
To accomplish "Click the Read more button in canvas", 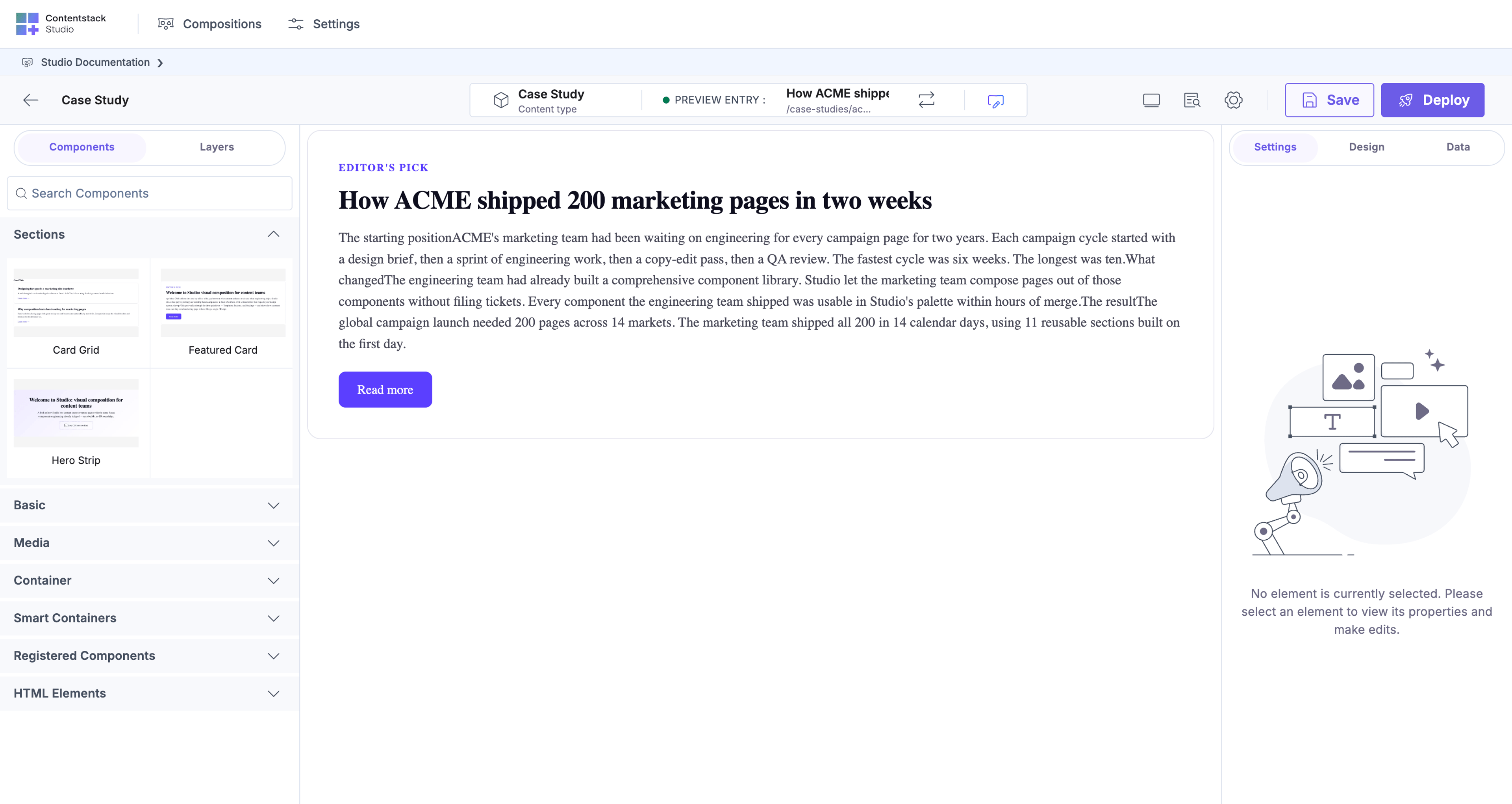I will point(385,389).
